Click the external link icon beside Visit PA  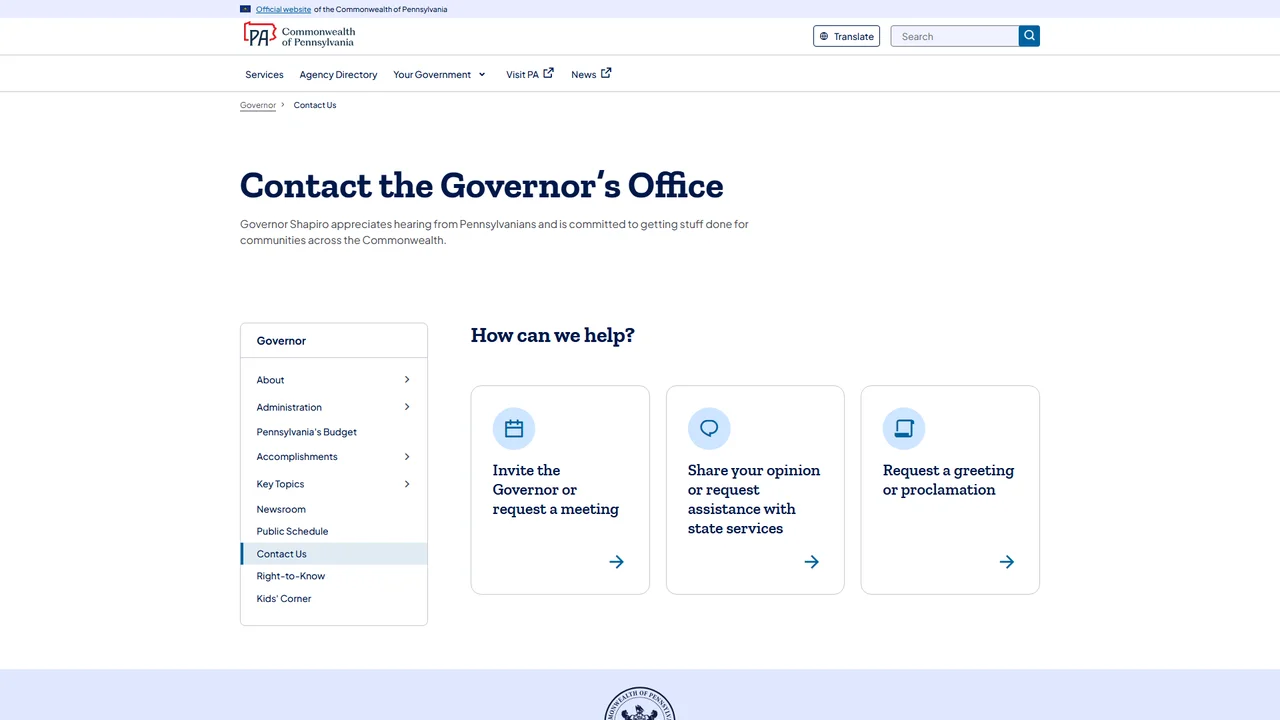(549, 73)
